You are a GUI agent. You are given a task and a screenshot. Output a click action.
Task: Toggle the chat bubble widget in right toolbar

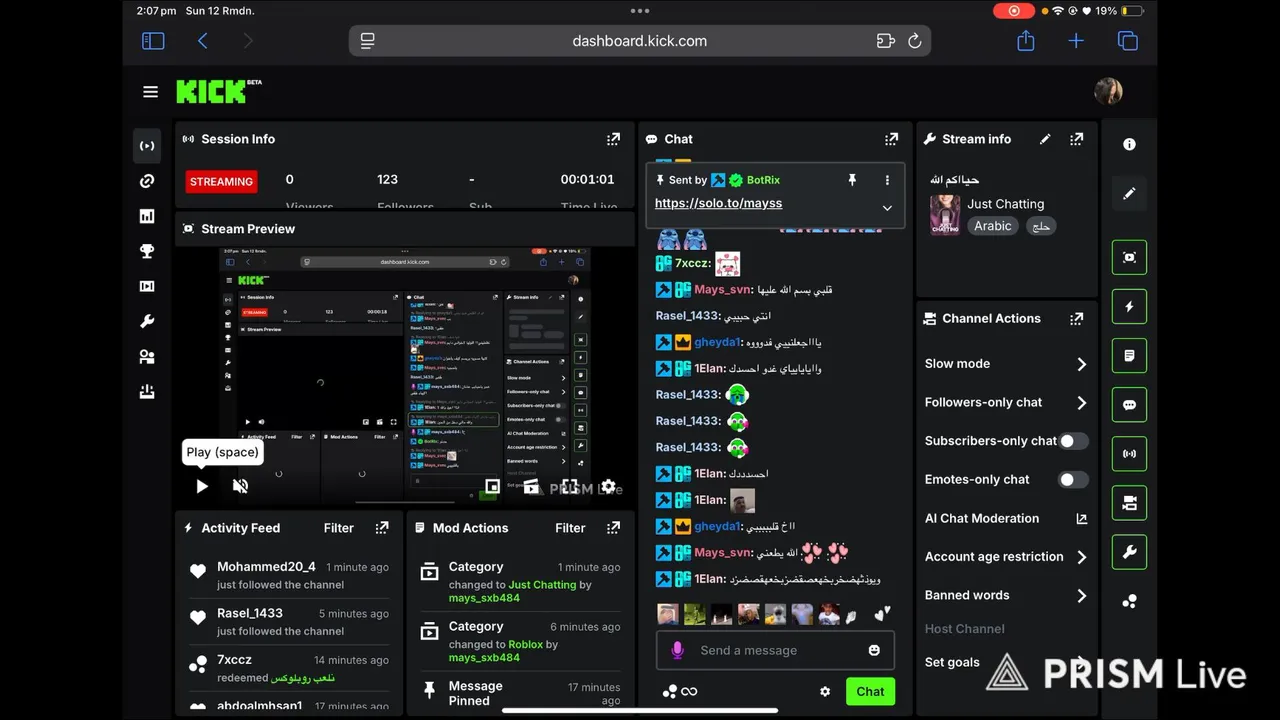[x=1129, y=405]
